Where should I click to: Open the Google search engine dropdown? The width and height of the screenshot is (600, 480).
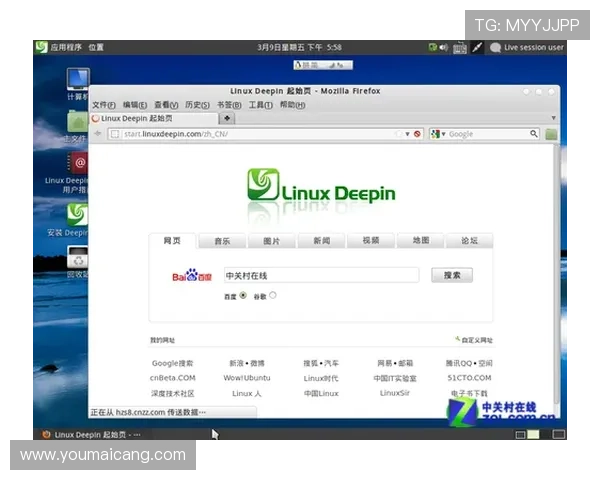(436, 134)
